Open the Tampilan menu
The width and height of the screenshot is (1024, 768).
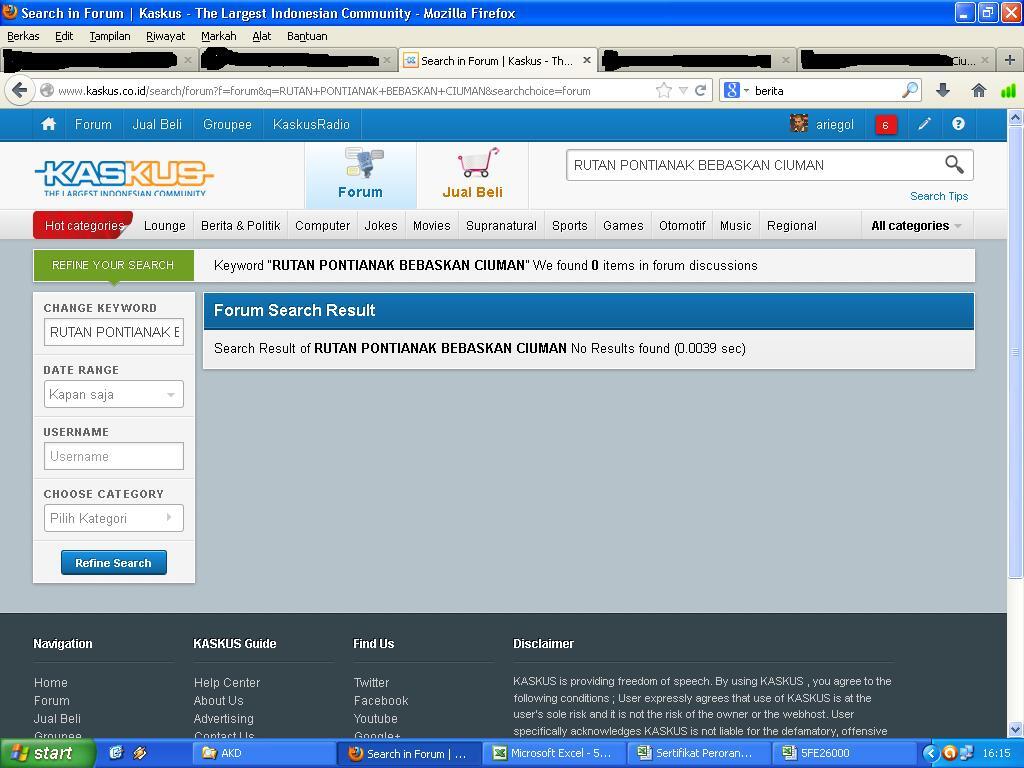click(x=110, y=36)
